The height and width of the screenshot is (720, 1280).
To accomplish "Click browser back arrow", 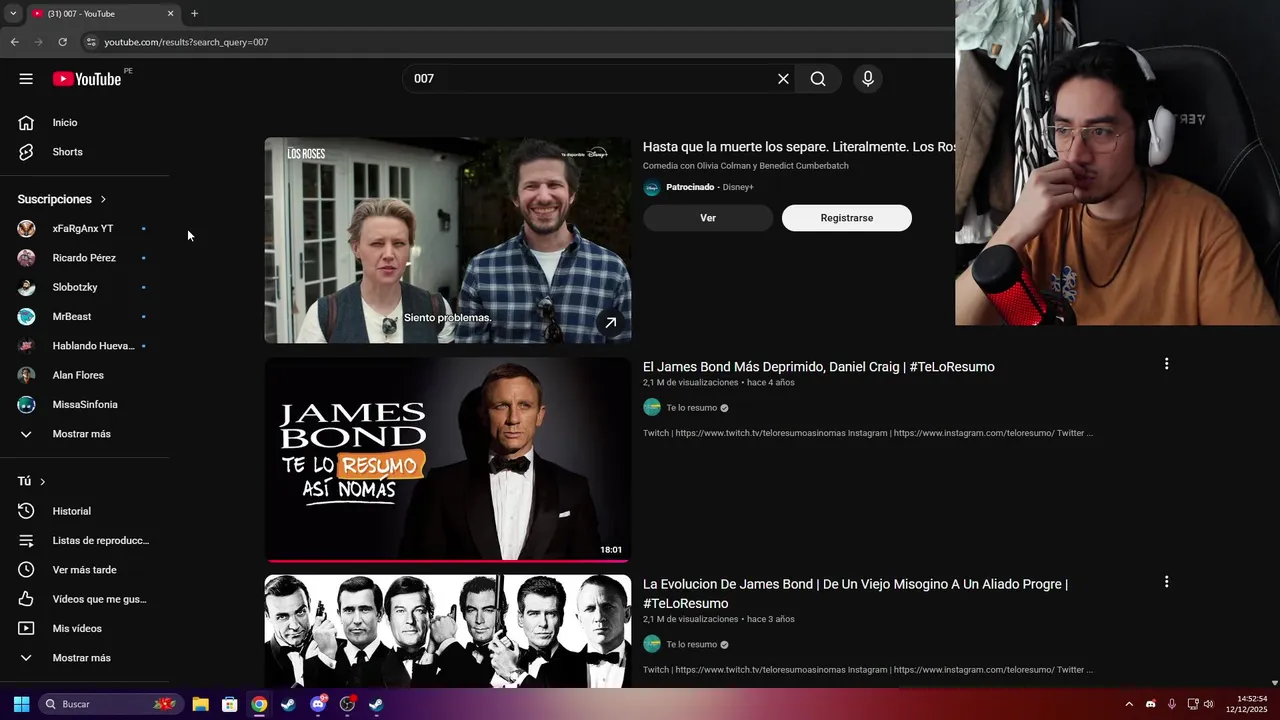I will tap(14, 42).
